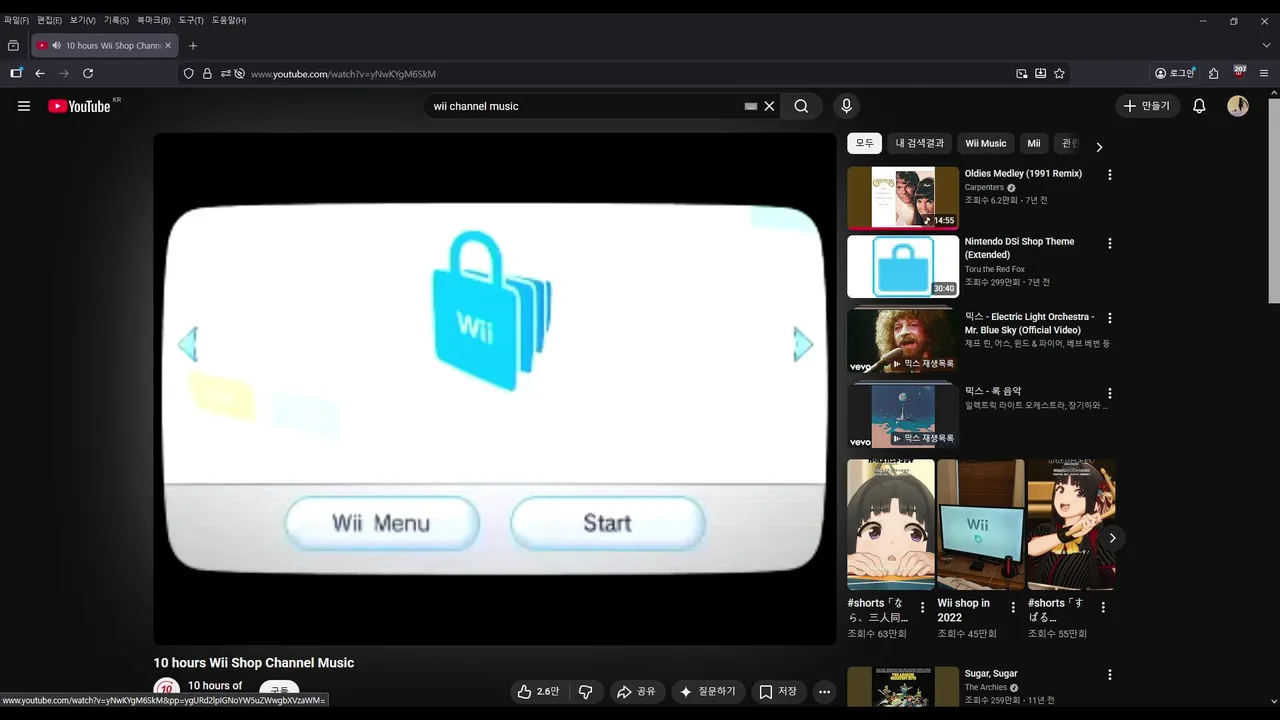The width and height of the screenshot is (1280, 720).
Task: Open the on-screen keyboard icon in search box
Action: coord(751,106)
